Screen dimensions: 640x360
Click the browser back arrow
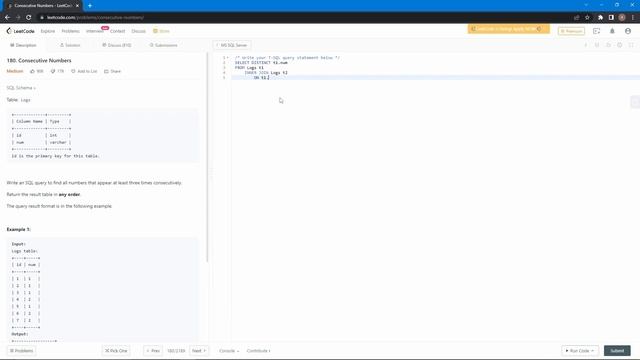tap(7, 18)
